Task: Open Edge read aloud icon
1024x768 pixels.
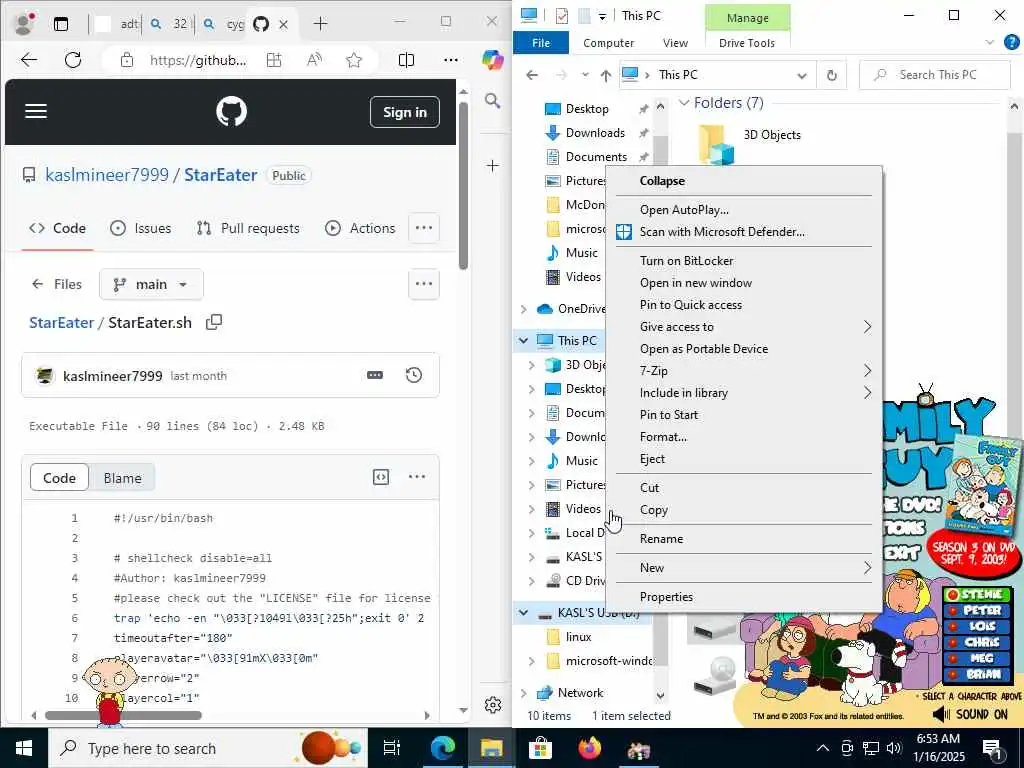Action: (314, 60)
